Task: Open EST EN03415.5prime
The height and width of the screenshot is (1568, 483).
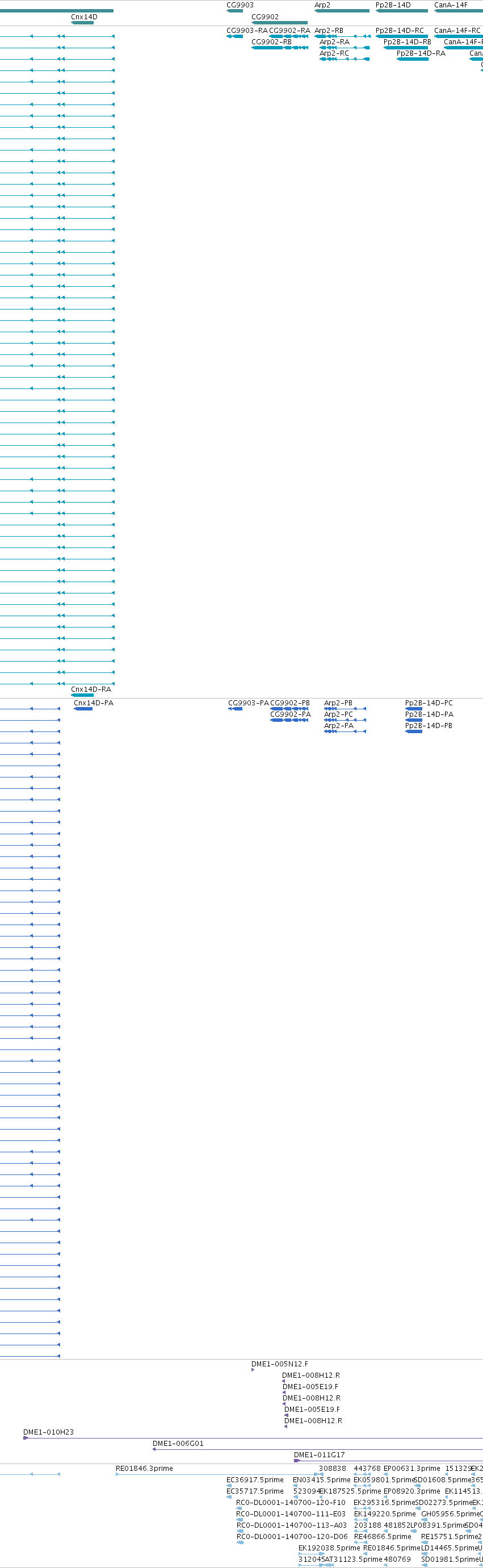Action: pos(322,1481)
